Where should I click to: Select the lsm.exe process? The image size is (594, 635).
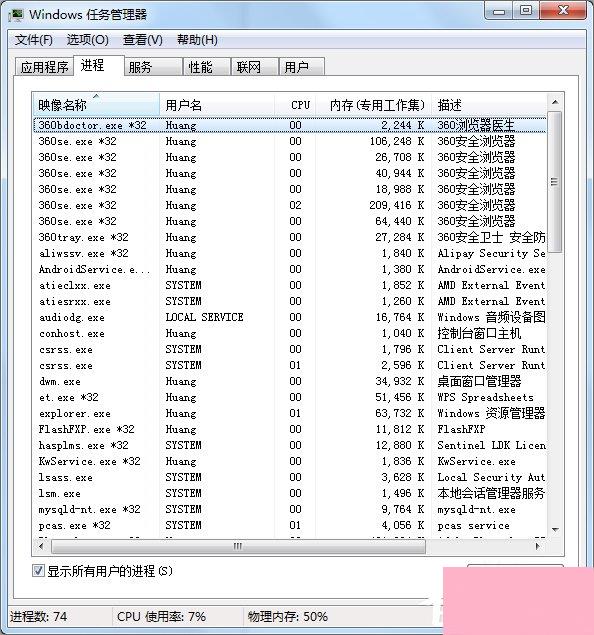click(x=290, y=493)
